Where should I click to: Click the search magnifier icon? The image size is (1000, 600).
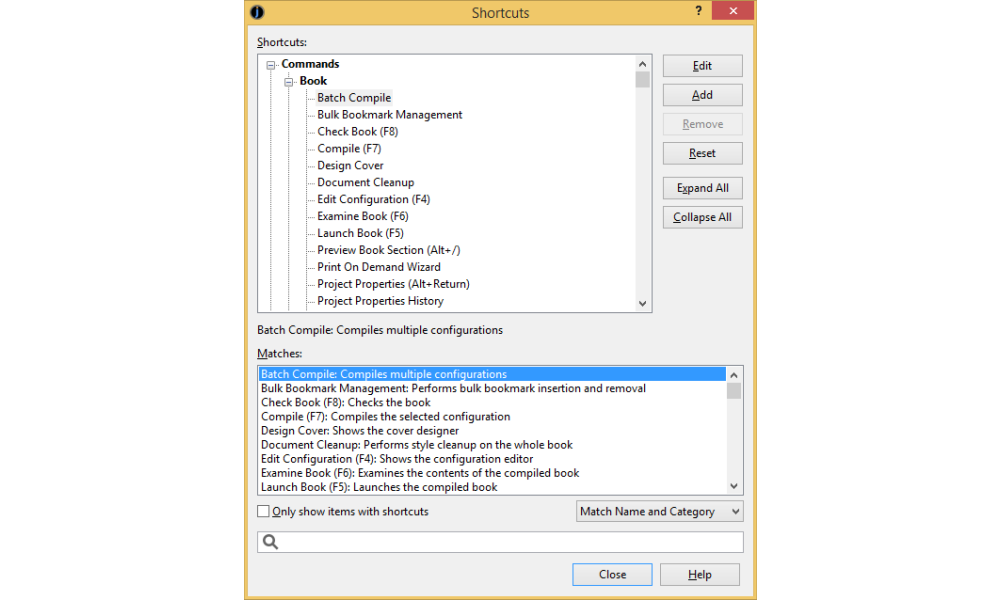pyautogui.click(x=268, y=542)
